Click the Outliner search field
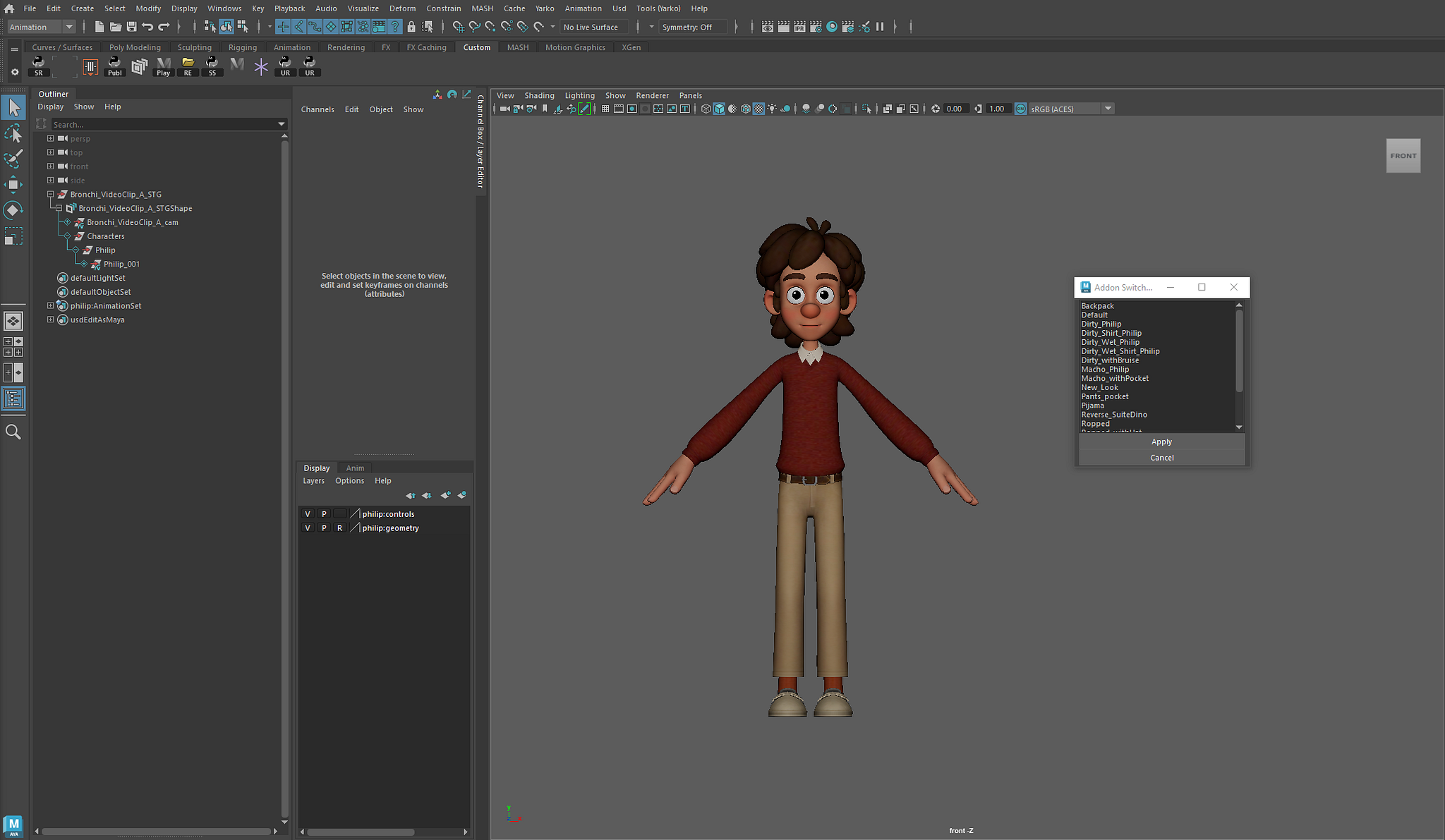1445x840 pixels. point(164,124)
